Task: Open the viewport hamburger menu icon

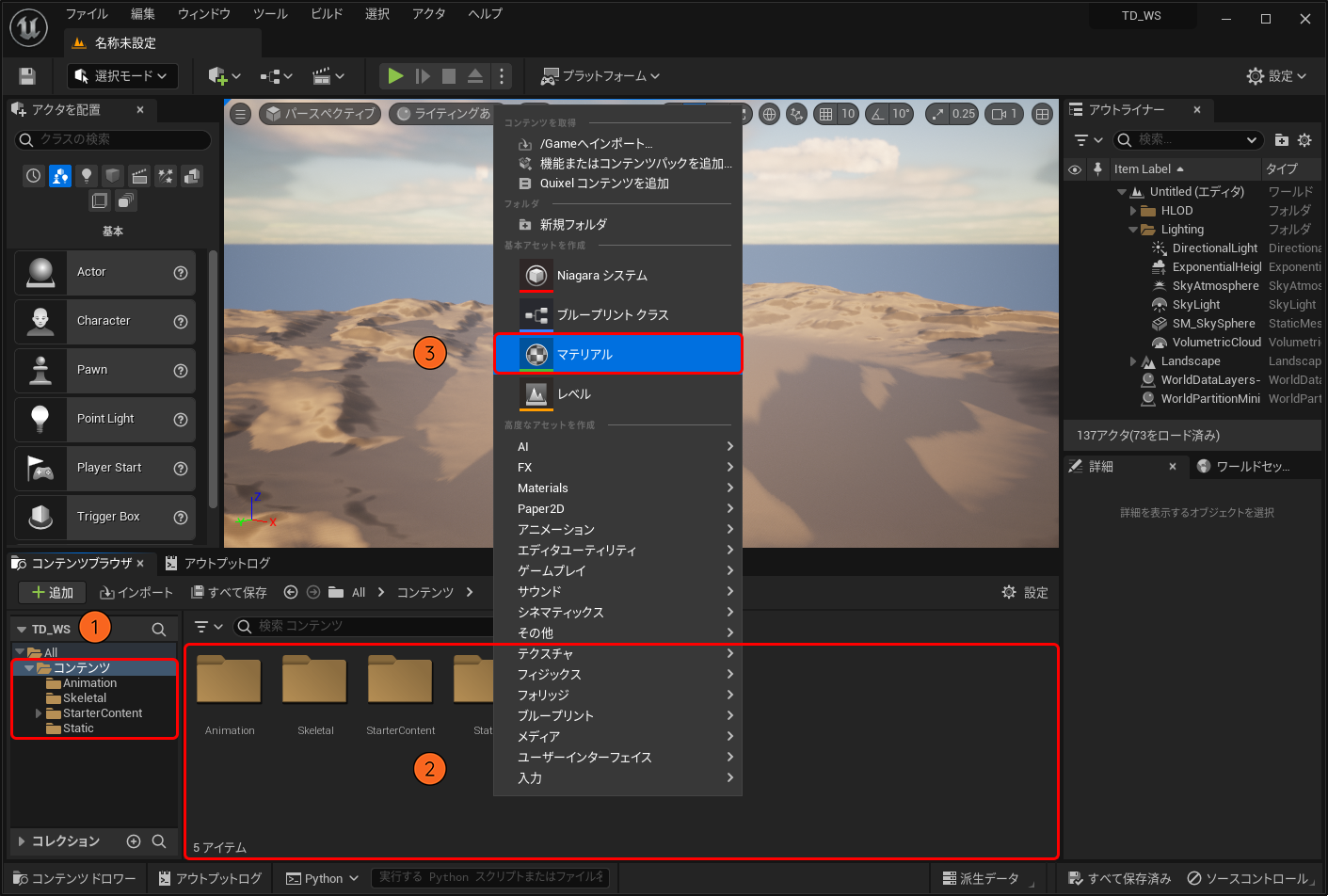Action: click(241, 114)
